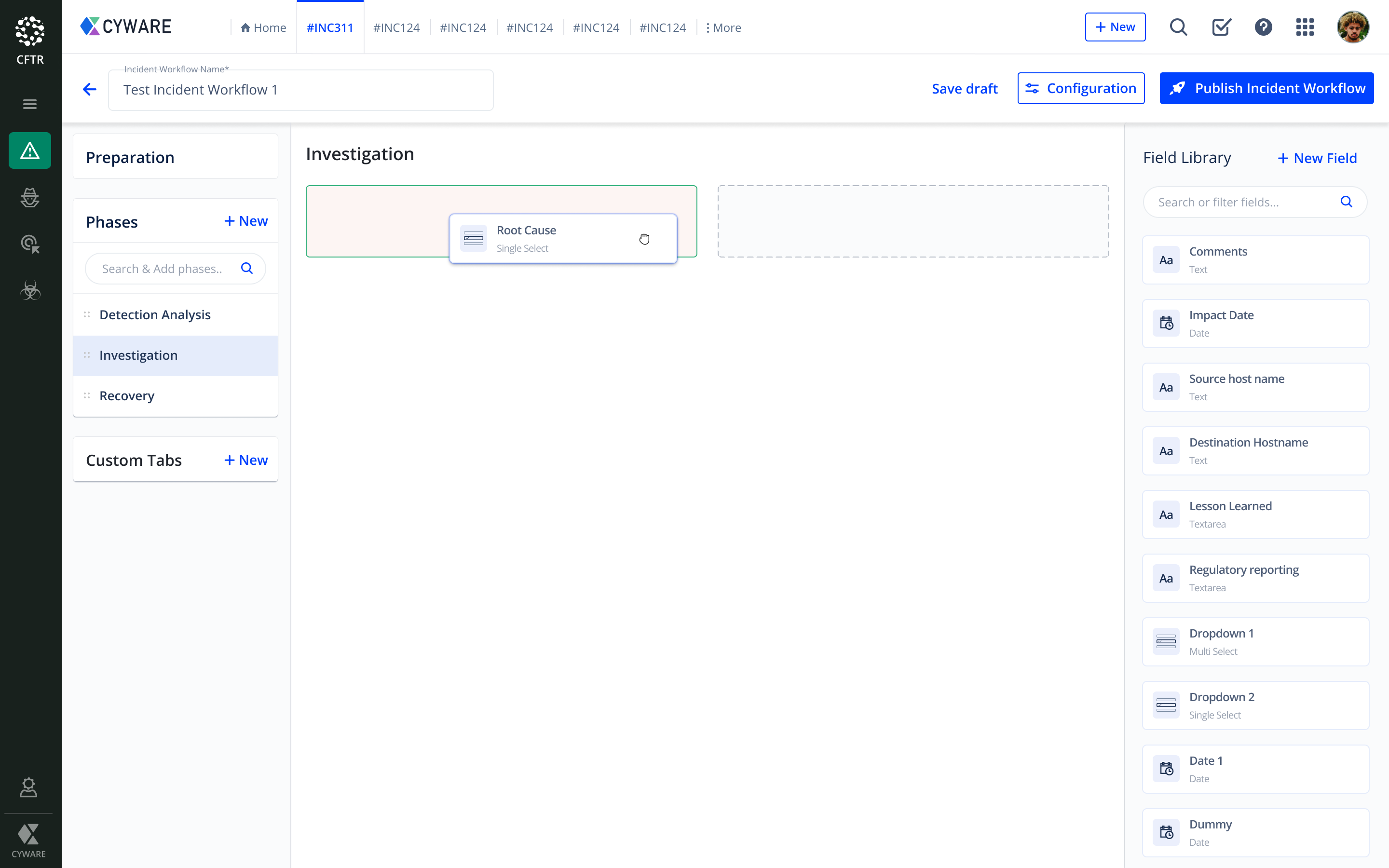Open the hamburger menu in sidebar

[x=30, y=104]
